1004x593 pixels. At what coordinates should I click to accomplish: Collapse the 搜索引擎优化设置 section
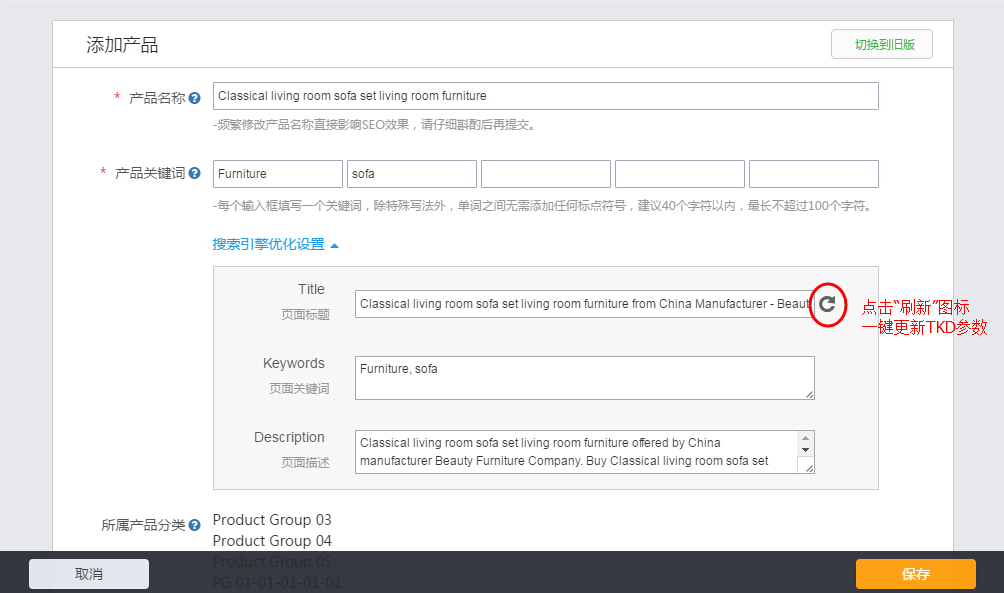point(276,244)
